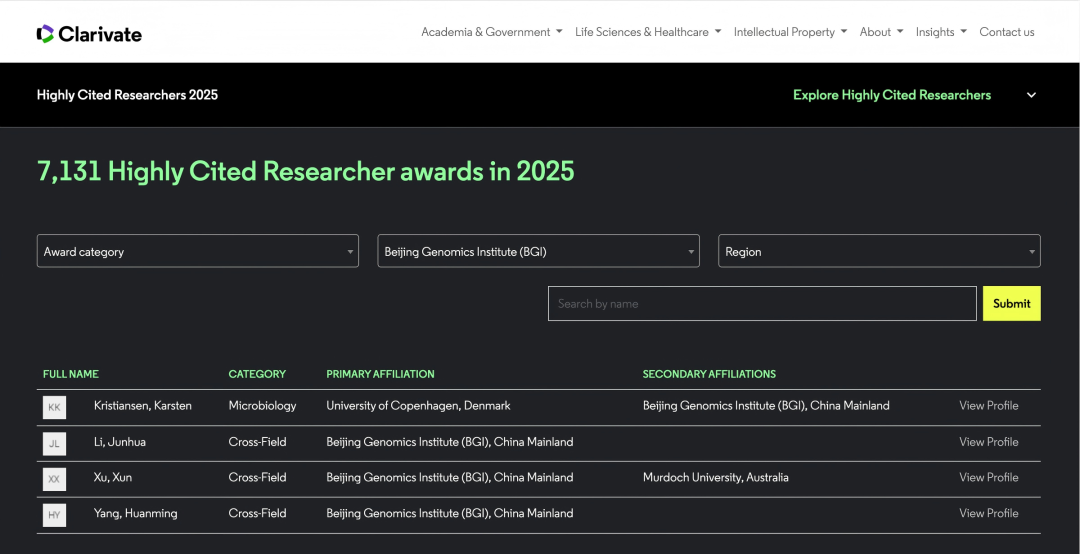Click the KK avatar for Kristiansen, Karsten
This screenshot has width=1080, height=554.
coord(54,407)
